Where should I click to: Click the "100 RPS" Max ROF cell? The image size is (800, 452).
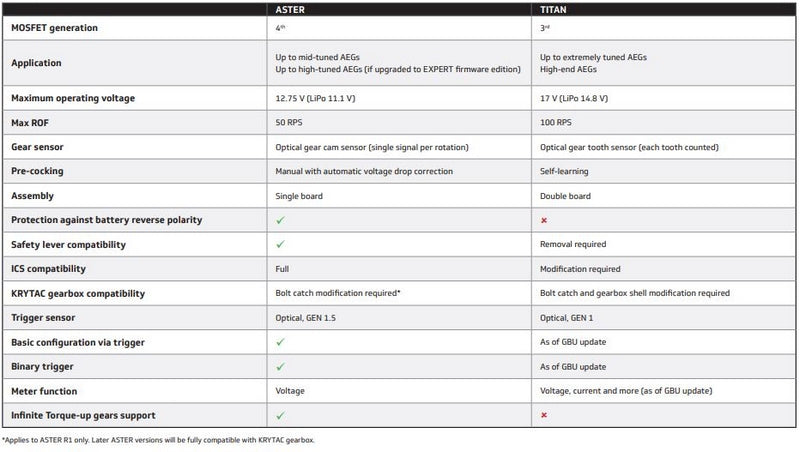[556, 122]
